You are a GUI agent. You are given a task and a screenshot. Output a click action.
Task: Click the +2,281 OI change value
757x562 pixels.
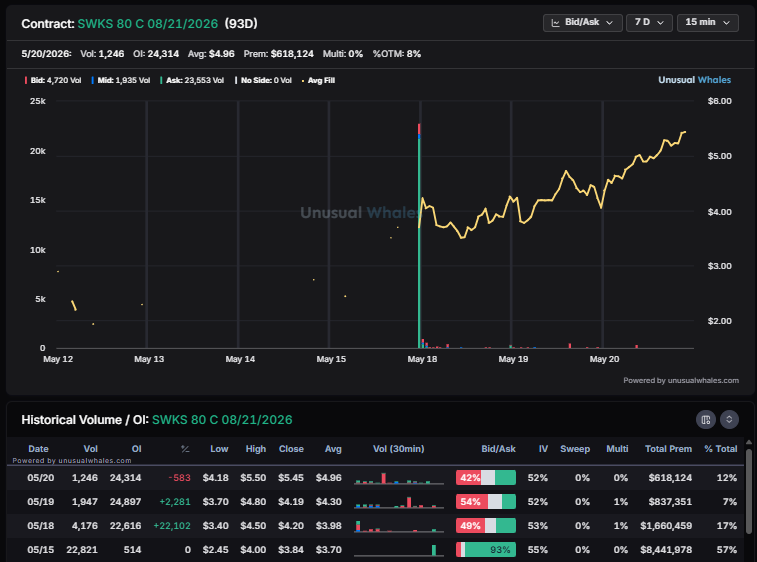175,502
